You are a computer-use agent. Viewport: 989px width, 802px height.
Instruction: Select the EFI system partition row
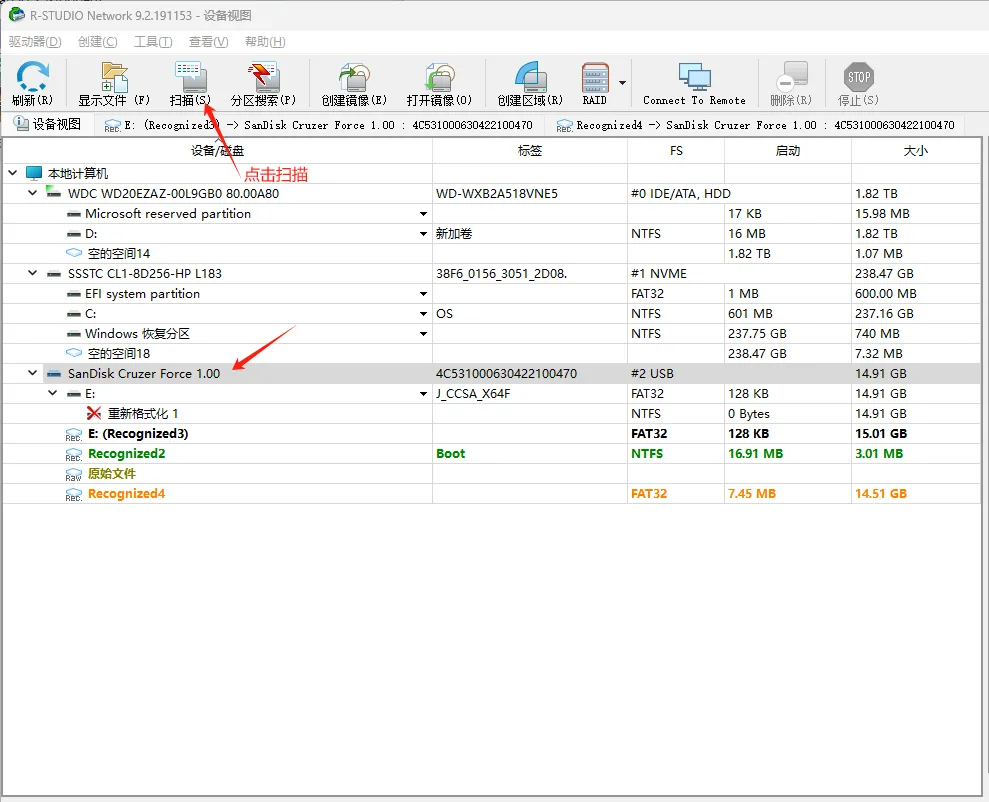point(491,293)
